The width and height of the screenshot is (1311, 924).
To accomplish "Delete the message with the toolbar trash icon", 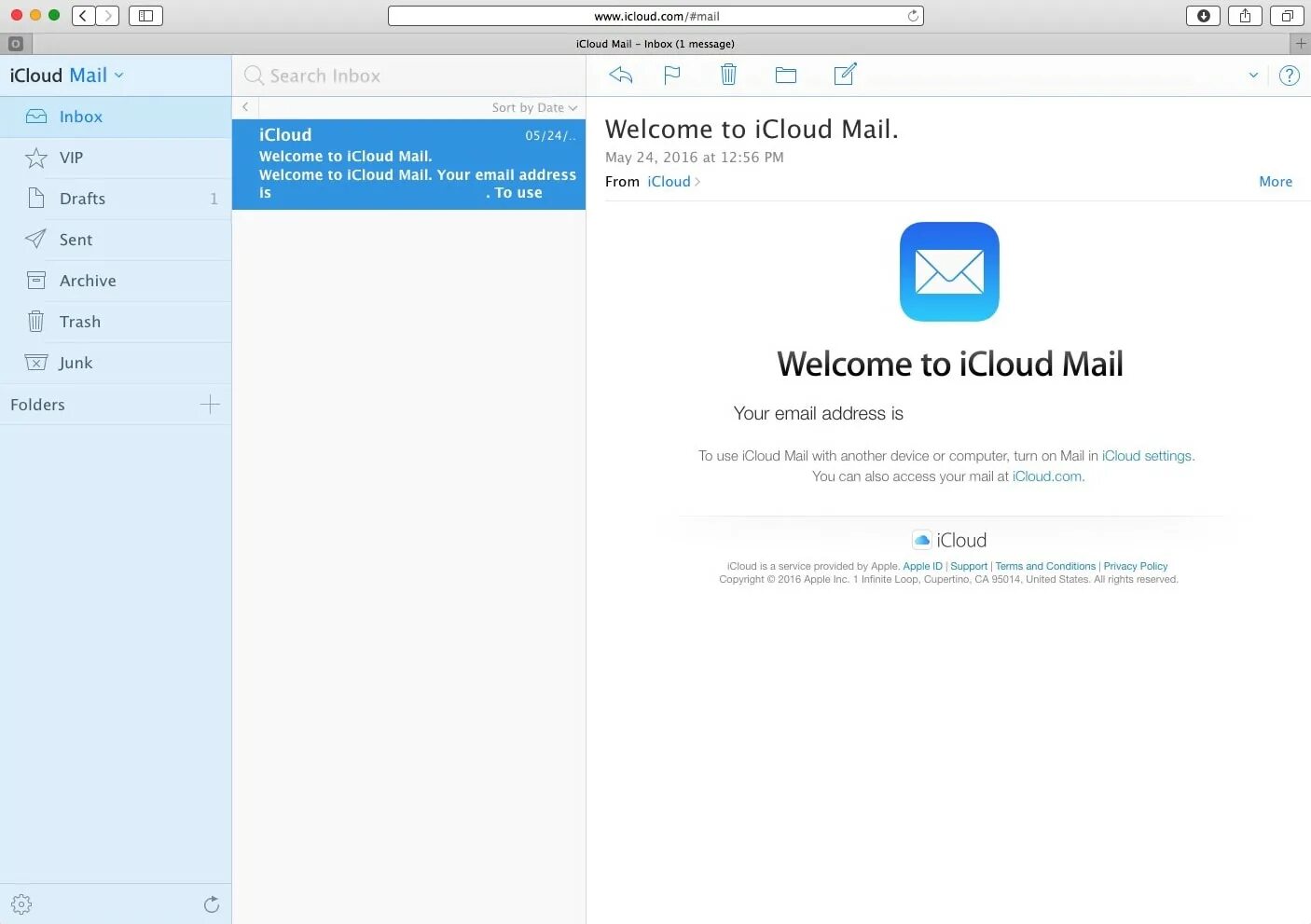I will (x=728, y=75).
